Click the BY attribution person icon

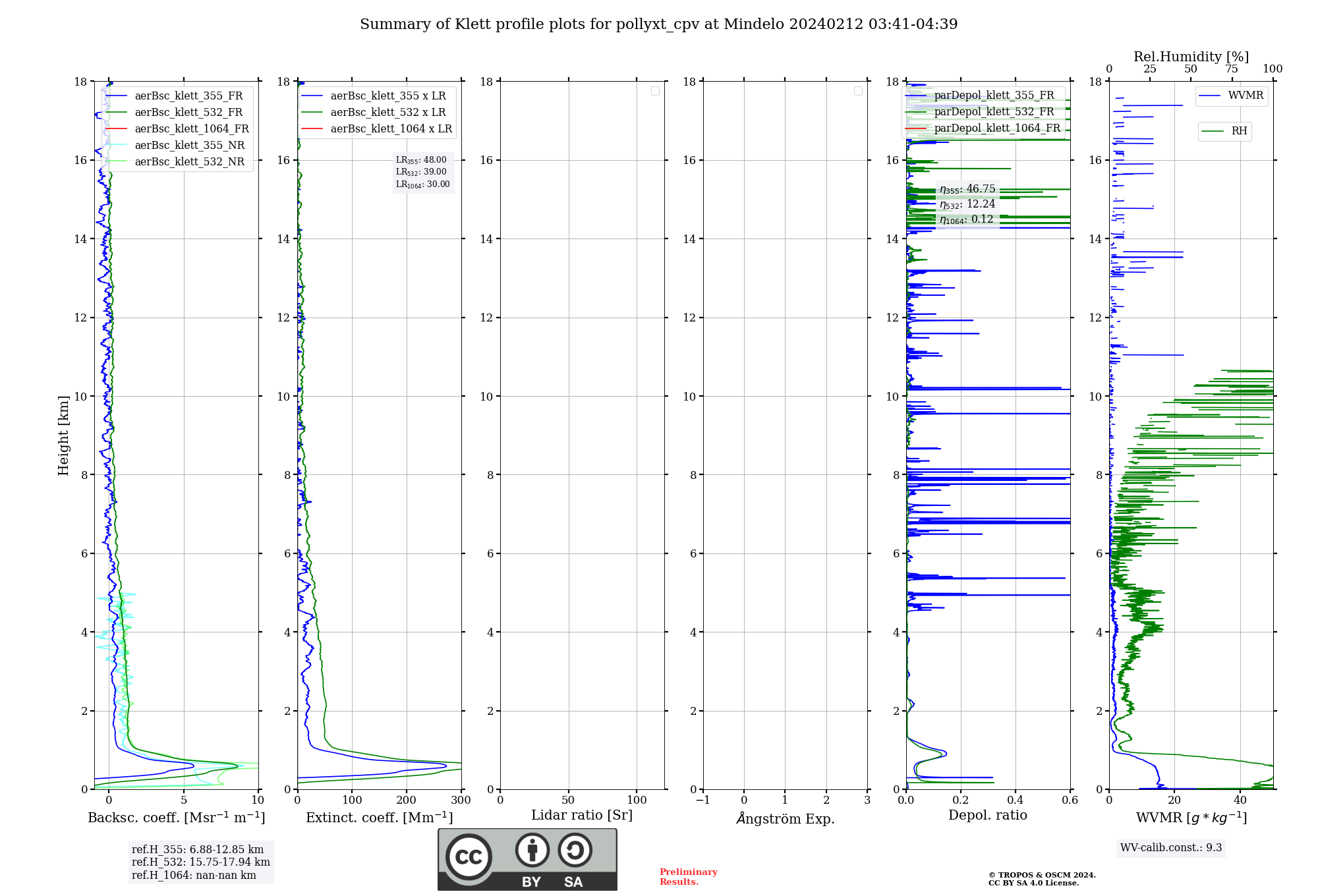pos(532,850)
